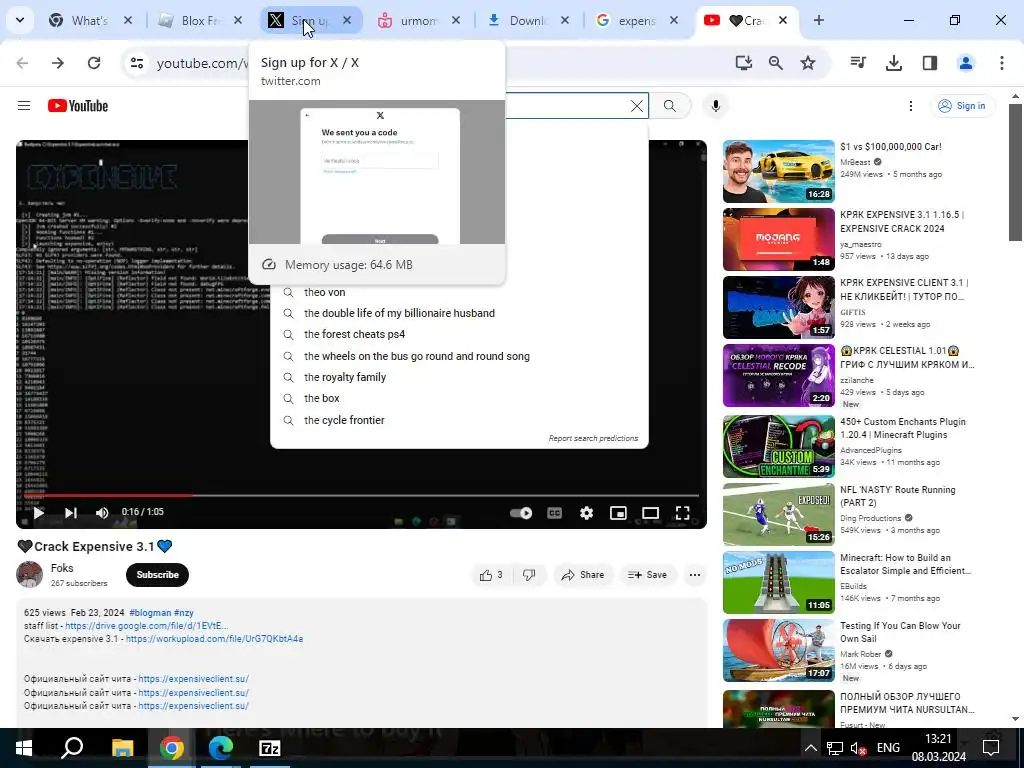Open NFL 'NASTY' Route Running thumbnail
This screenshot has height=768, width=1024.
point(778,515)
